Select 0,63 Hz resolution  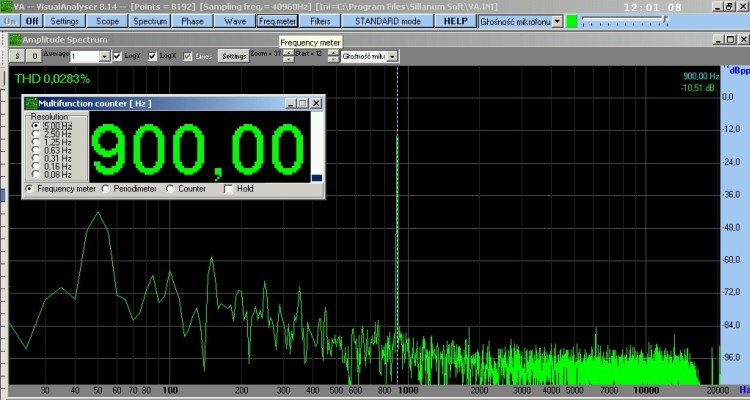tap(35, 150)
